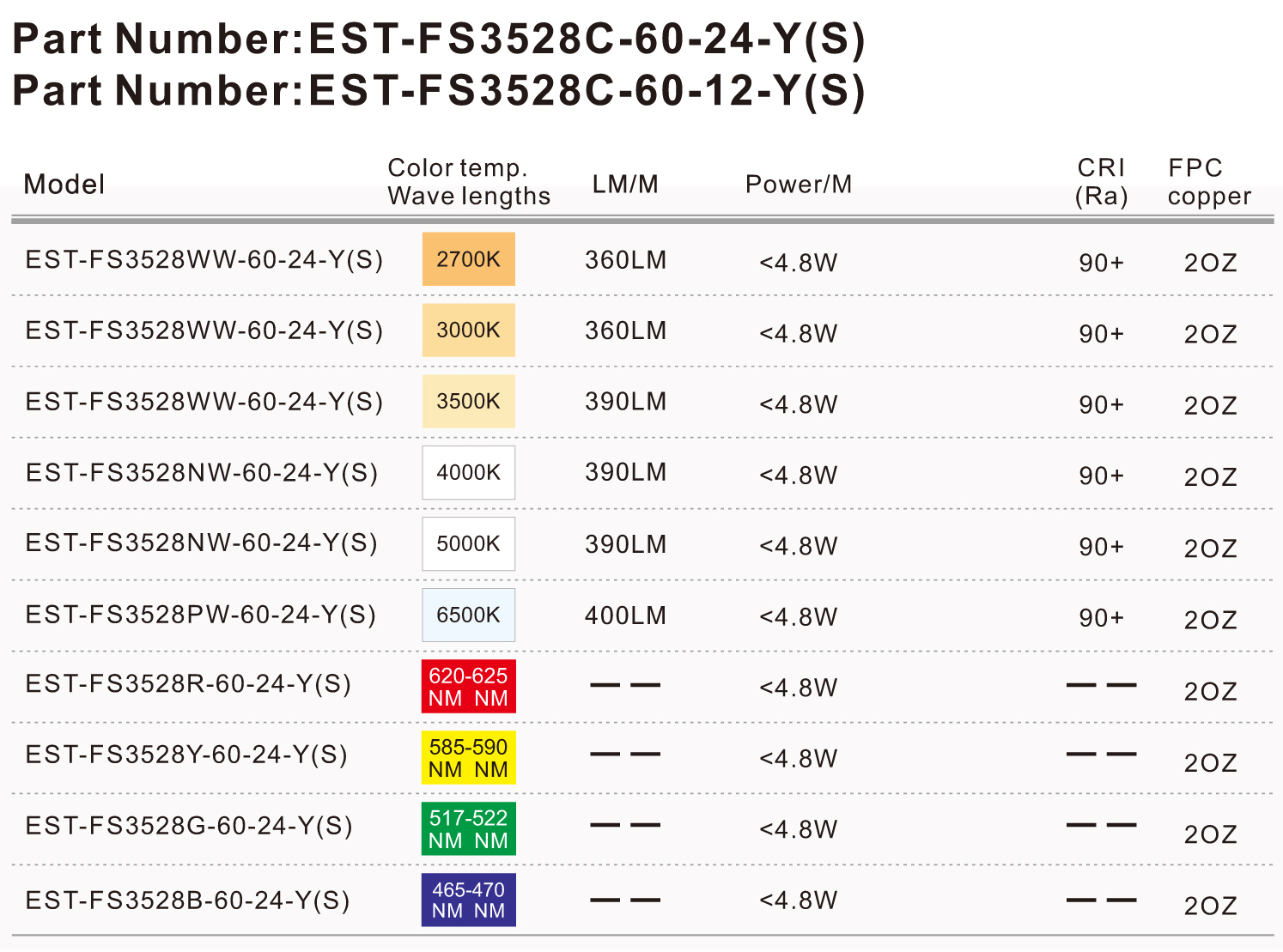Select the blue 465-470 NM swatch
Screen dimensions: 1283x952
coord(468,900)
